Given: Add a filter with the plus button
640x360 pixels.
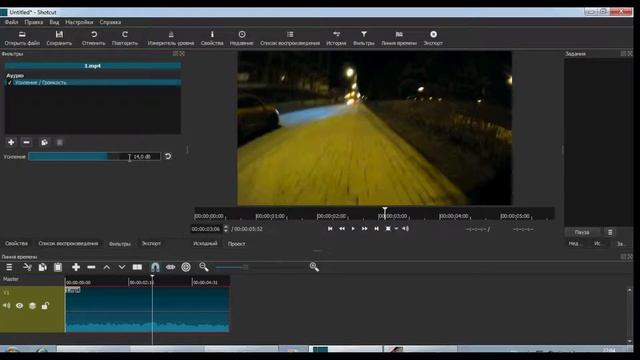Looking at the screenshot, I should [11, 142].
